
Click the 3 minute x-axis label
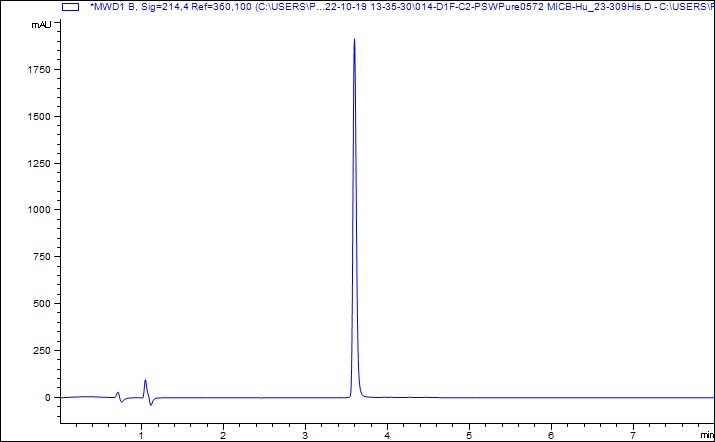pyautogui.click(x=305, y=435)
